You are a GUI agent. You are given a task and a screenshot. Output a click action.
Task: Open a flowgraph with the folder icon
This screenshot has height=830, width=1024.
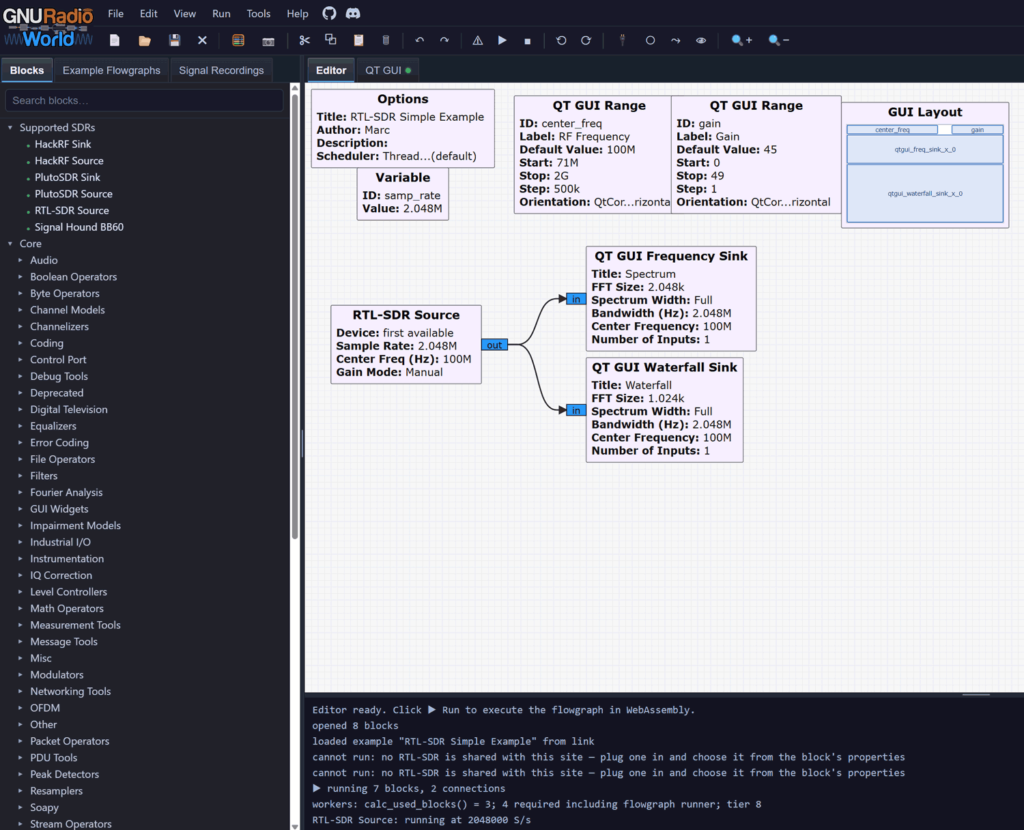(x=145, y=40)
